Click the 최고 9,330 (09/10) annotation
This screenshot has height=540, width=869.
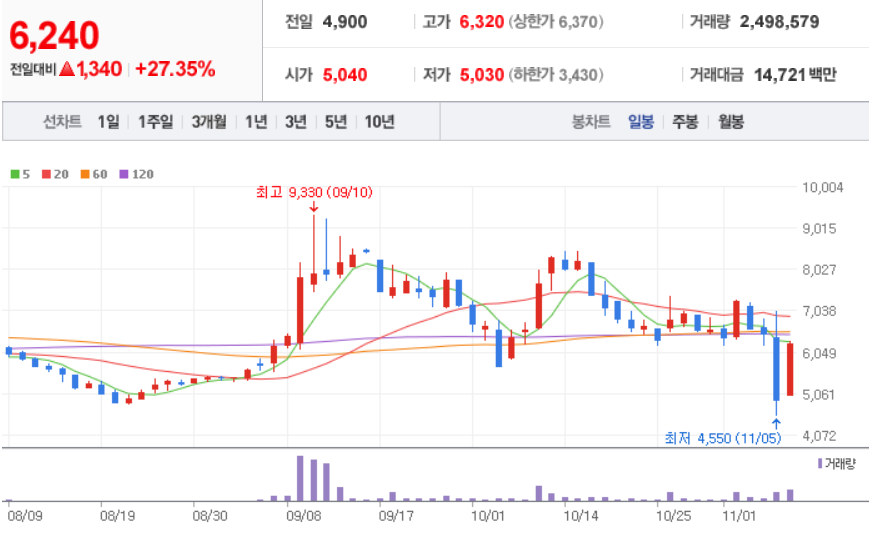(314, 192)
